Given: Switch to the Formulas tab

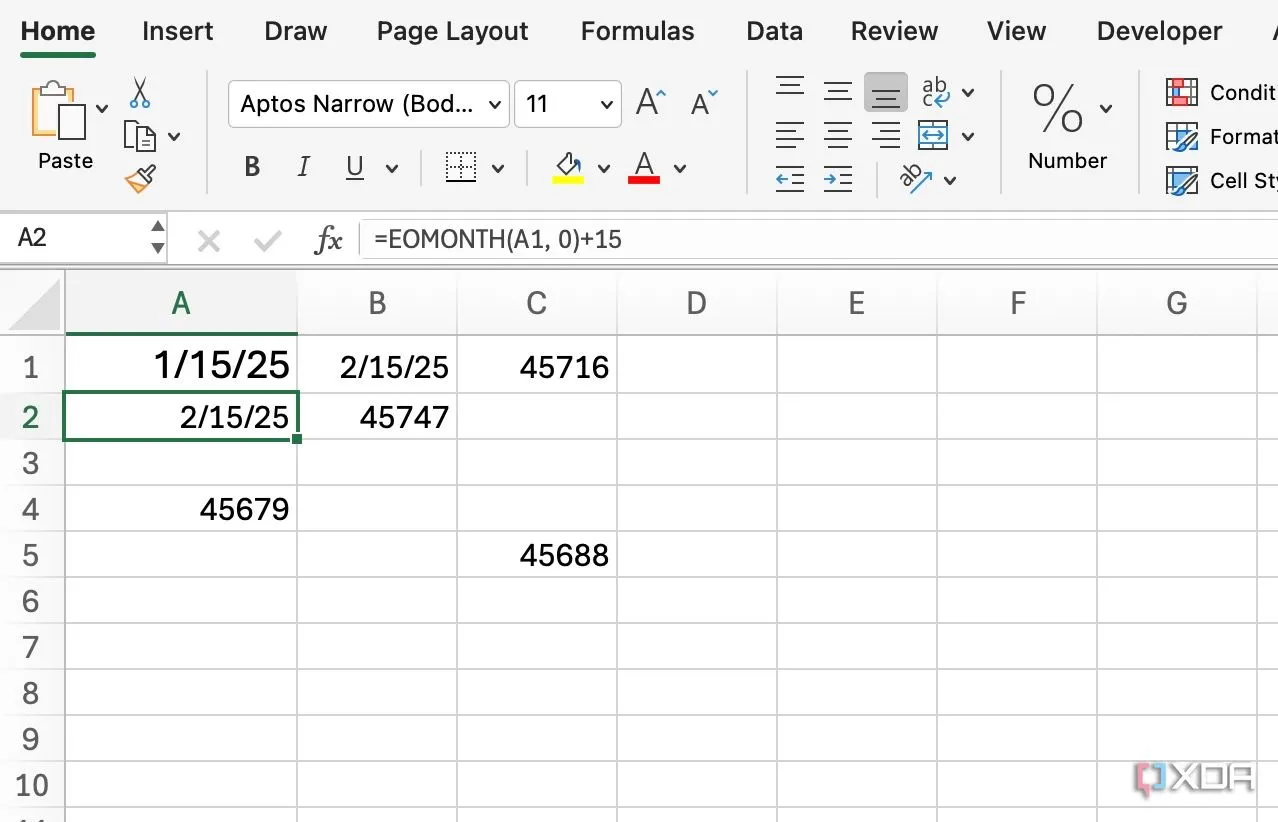Looking at the screenshot, I should pos(637,31).
